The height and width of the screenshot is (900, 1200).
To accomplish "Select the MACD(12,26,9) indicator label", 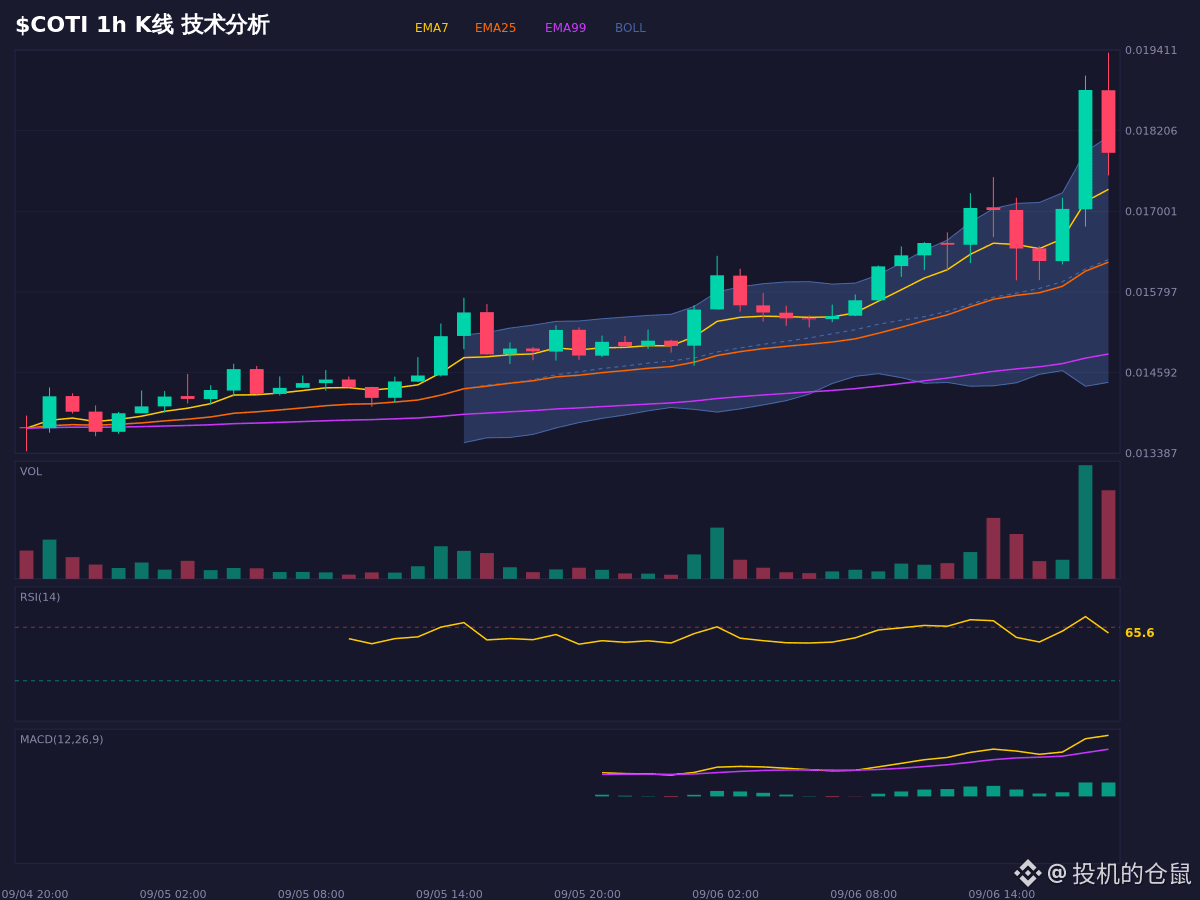I will (x=61, y=739).
